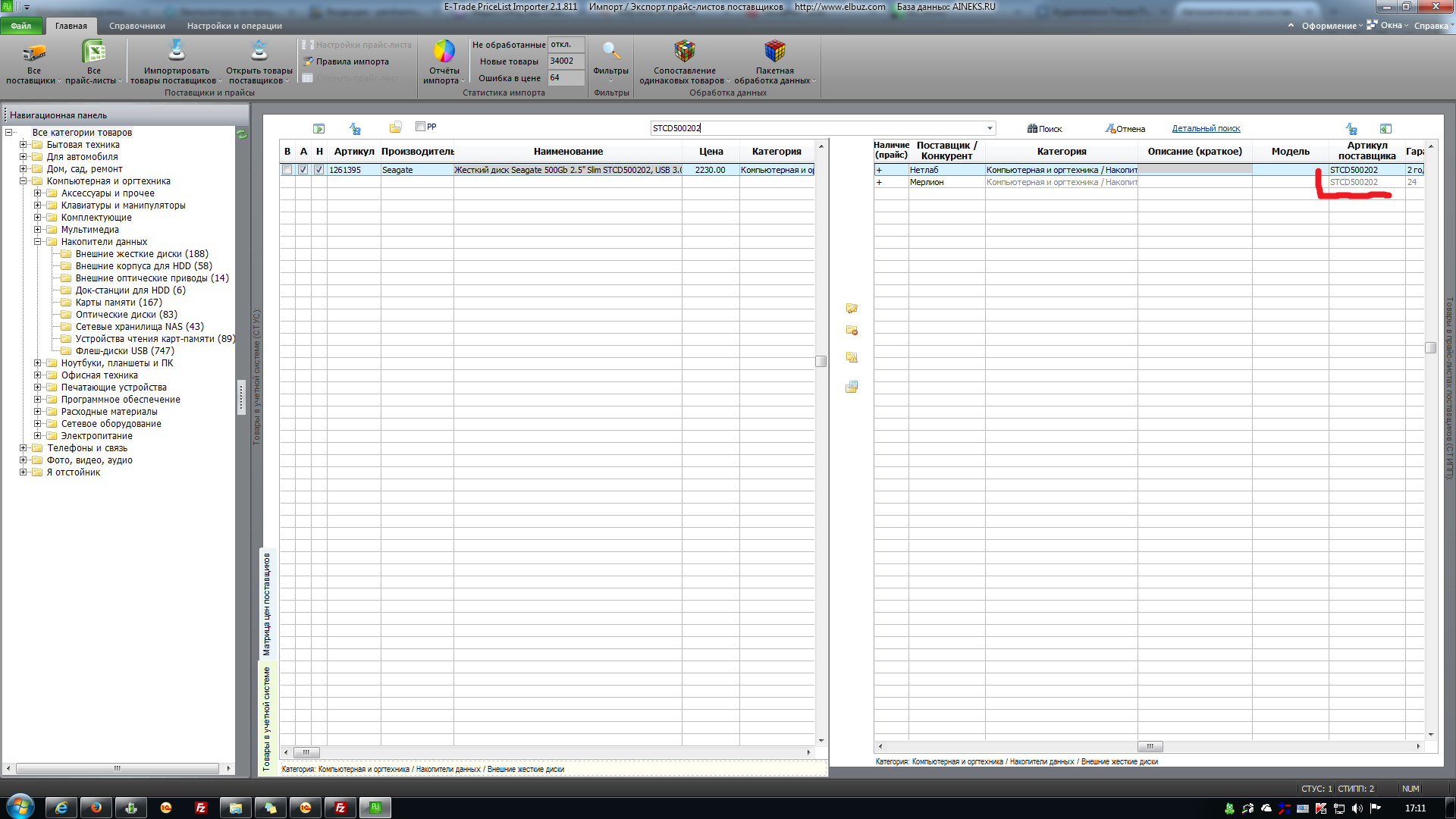Screen dimensions: 1456x819
Task: Click the 'Новые товары' value field 34002
Action: (x=566, y=61)
